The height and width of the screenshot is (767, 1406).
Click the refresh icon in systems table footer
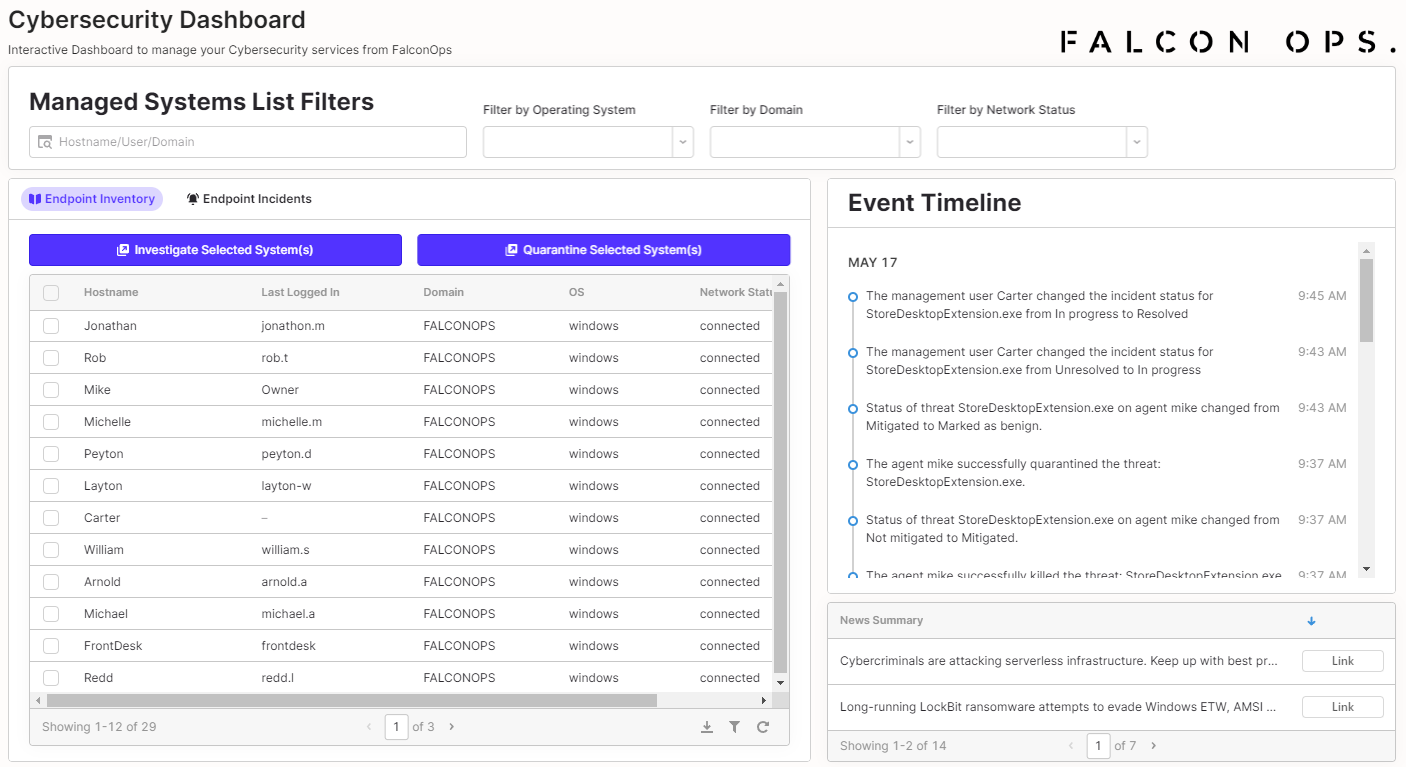point(763,727)
